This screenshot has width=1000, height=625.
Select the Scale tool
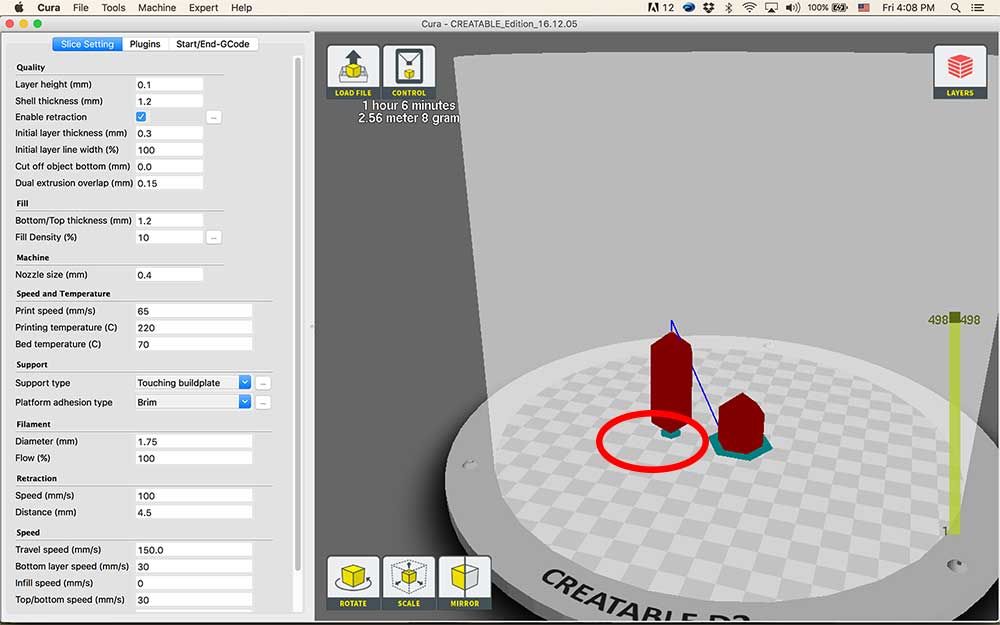click(x=409, y=582)
